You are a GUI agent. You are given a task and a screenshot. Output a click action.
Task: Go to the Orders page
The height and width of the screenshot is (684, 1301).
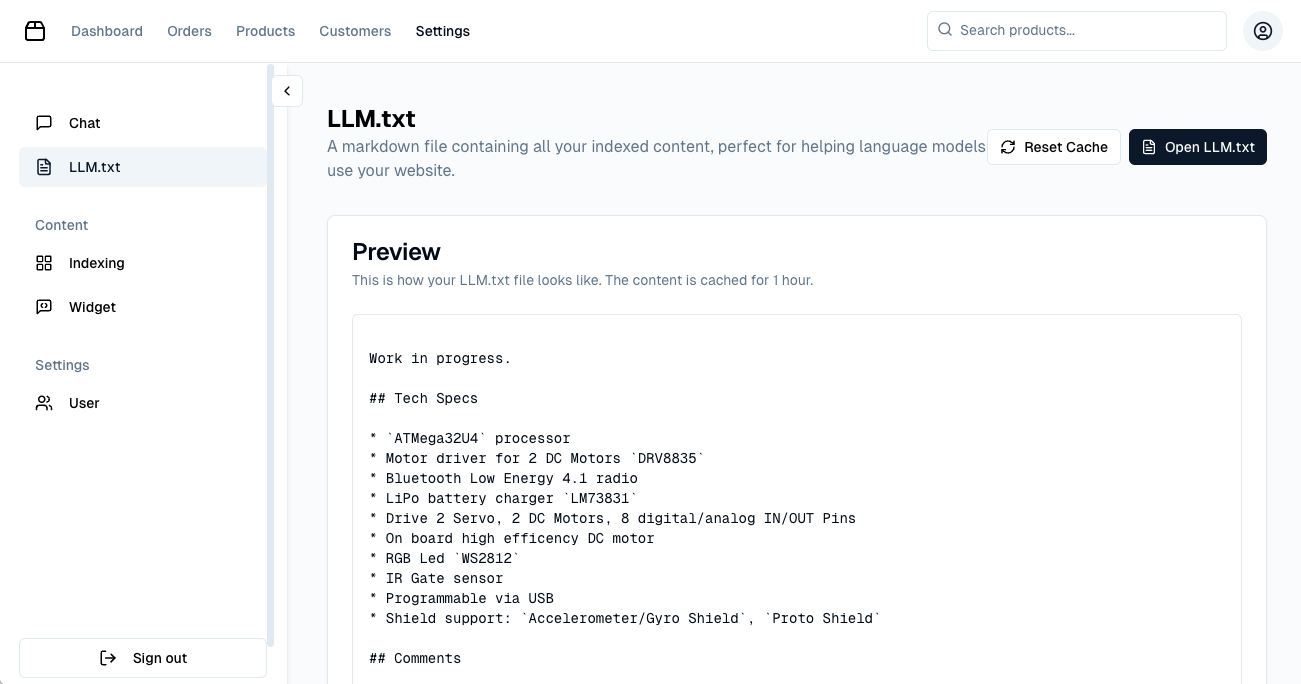point(189,31)
